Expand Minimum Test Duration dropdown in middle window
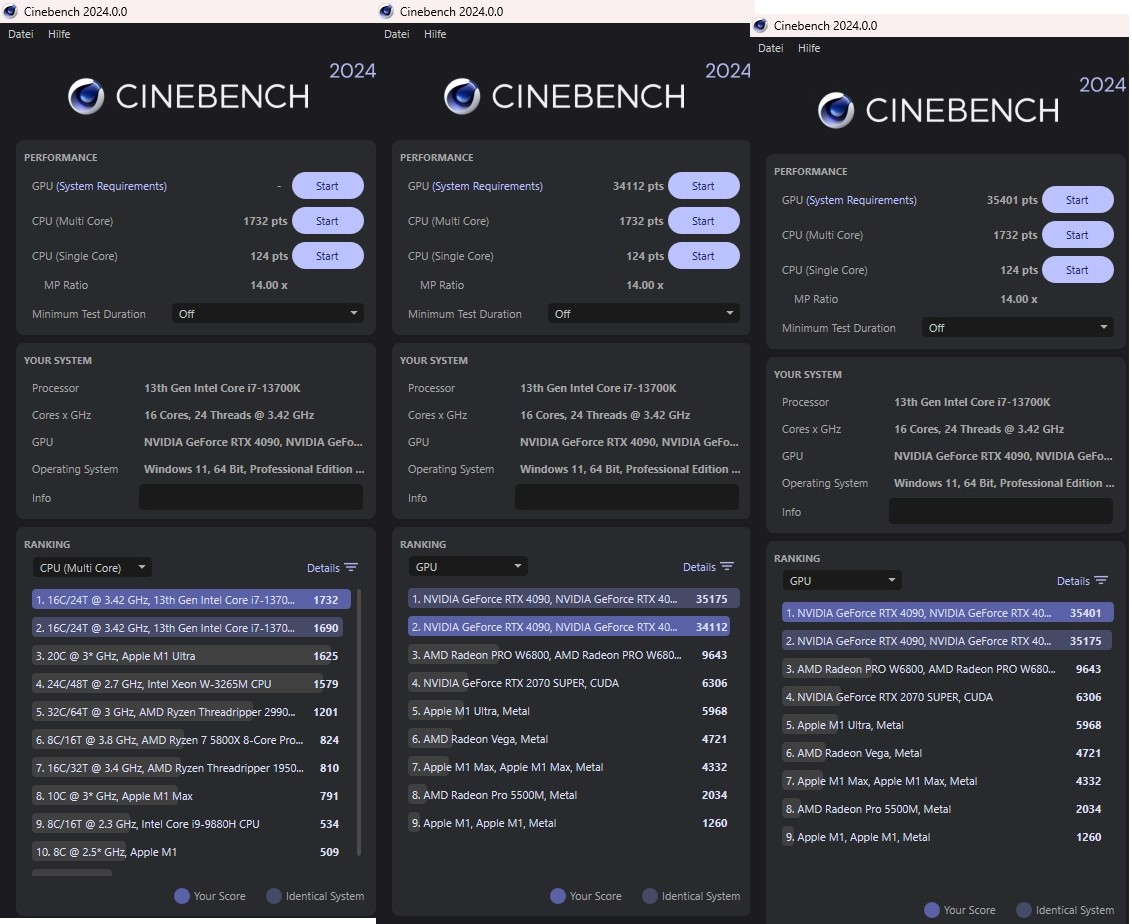 pyautogui.click(x=644, y=314)
